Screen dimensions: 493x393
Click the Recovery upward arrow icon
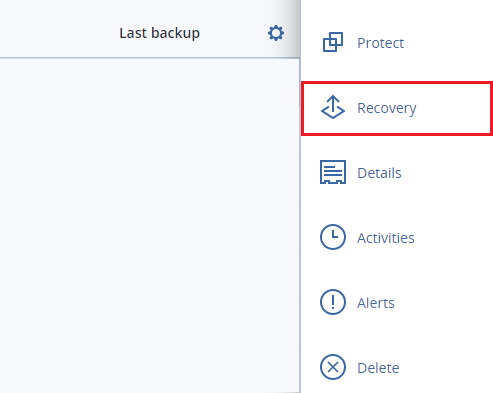333,107
